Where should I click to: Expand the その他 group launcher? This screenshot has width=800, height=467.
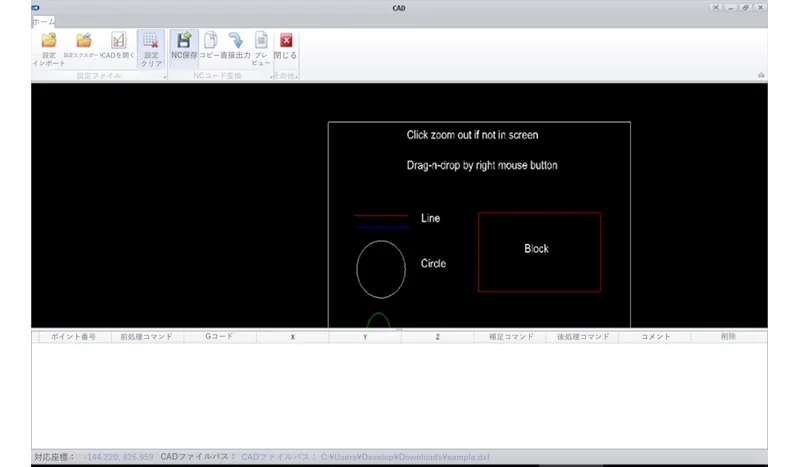tap(296, 77)
